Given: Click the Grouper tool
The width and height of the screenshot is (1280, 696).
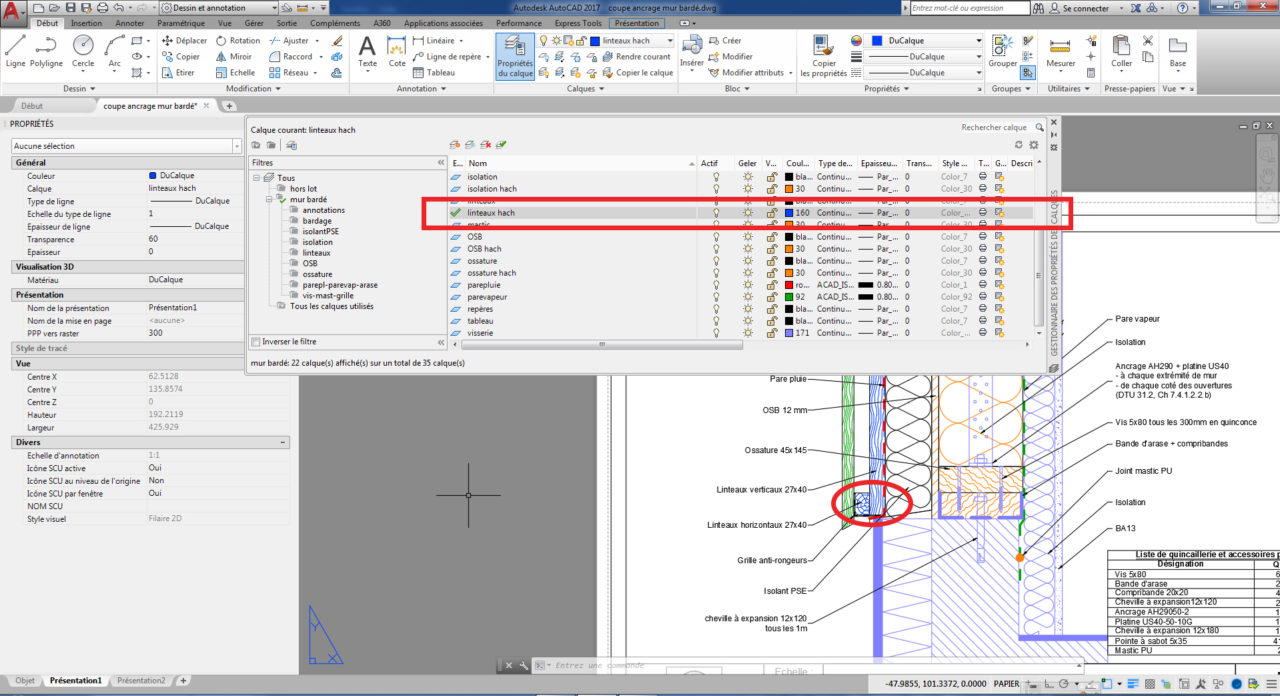Looking at the screenshot, I should point(1003,52).
